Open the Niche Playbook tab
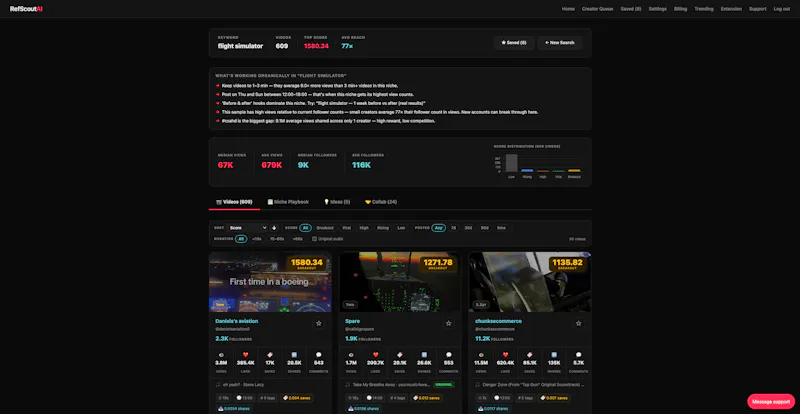Screen dimensions: 800x414 coord(288,202)
